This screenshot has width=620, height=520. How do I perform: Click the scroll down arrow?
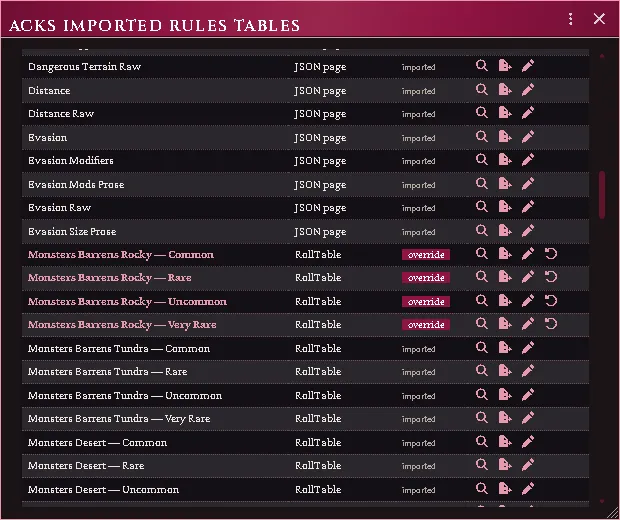pos(602,501)
